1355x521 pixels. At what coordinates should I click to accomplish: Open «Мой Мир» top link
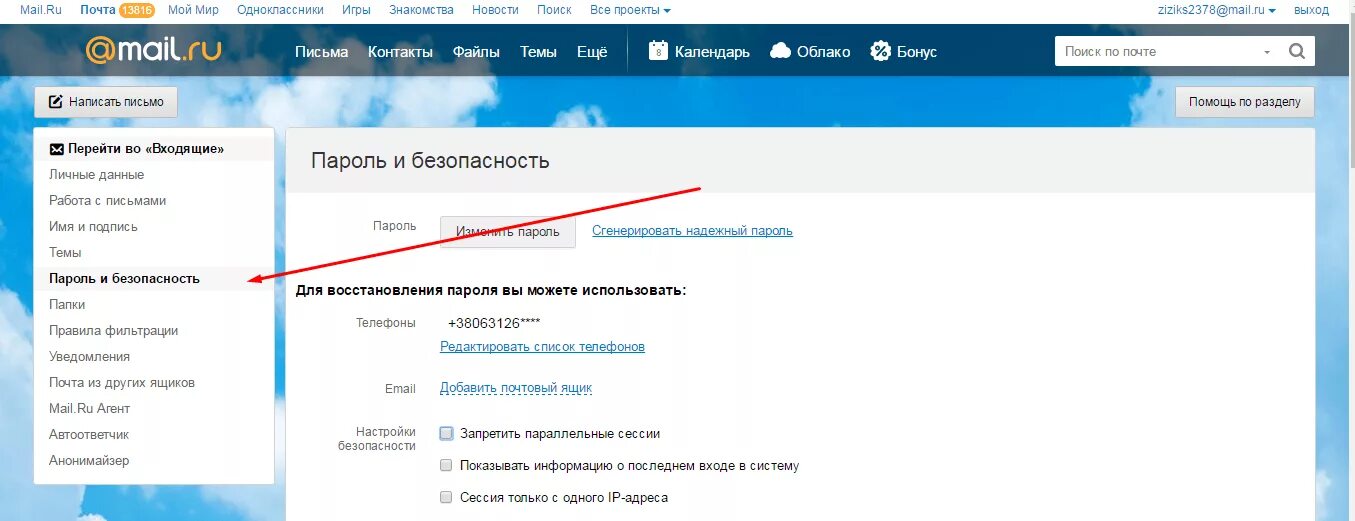193,10
